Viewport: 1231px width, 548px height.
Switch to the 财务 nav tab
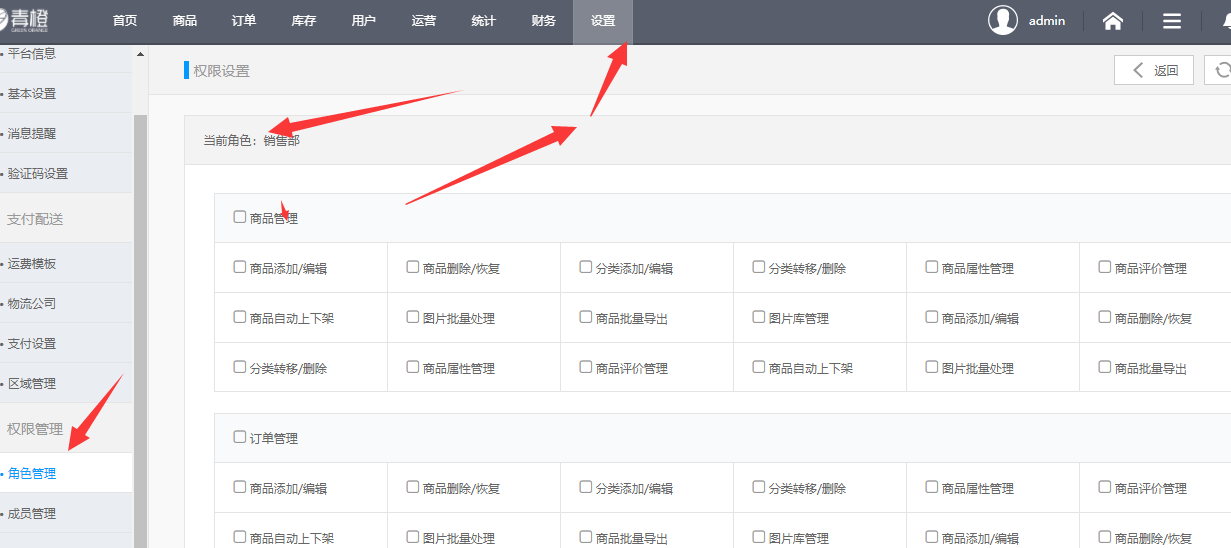(x=544, y=21)
